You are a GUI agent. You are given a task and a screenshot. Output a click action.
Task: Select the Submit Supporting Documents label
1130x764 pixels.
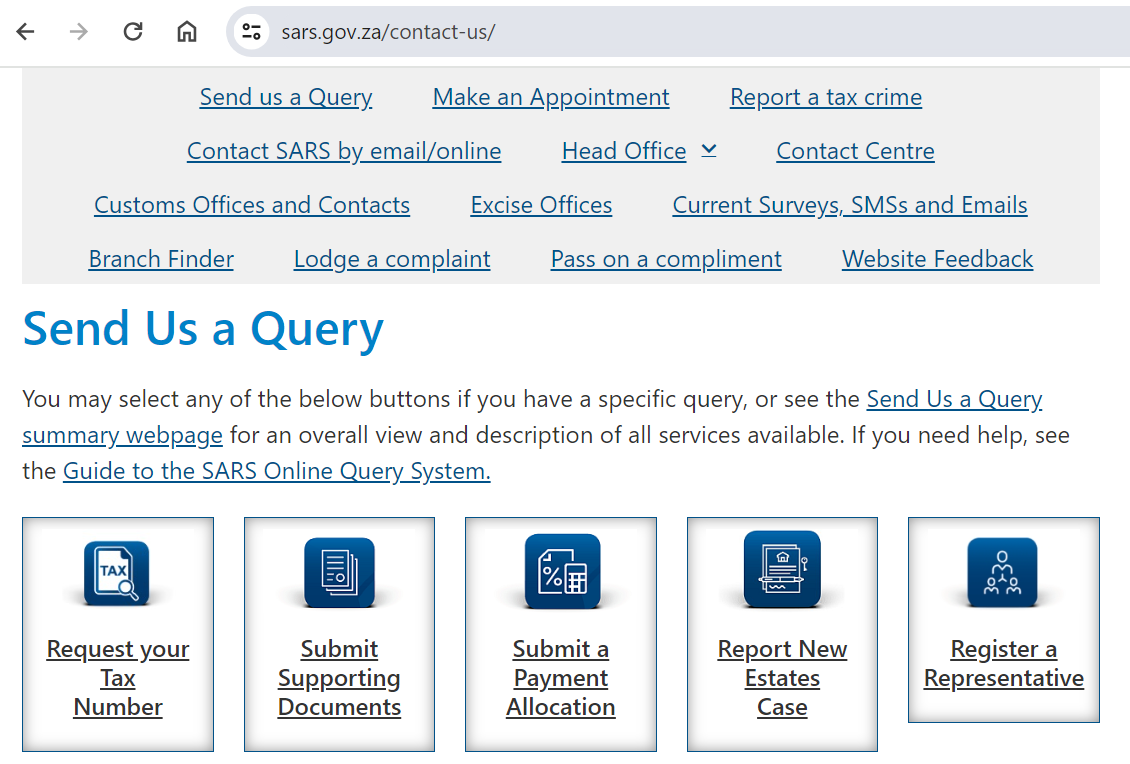coord(339,678)
